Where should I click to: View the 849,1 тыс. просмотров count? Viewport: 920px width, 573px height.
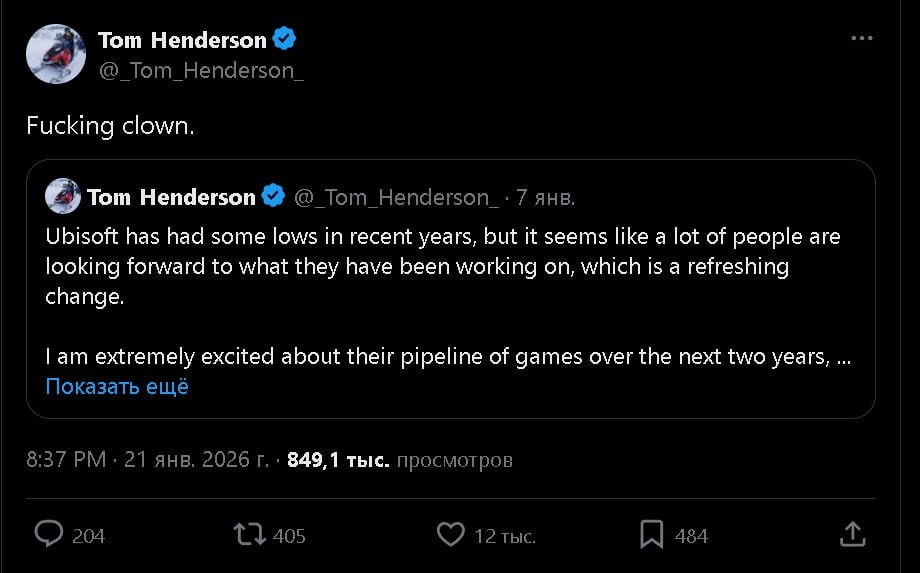400,460
